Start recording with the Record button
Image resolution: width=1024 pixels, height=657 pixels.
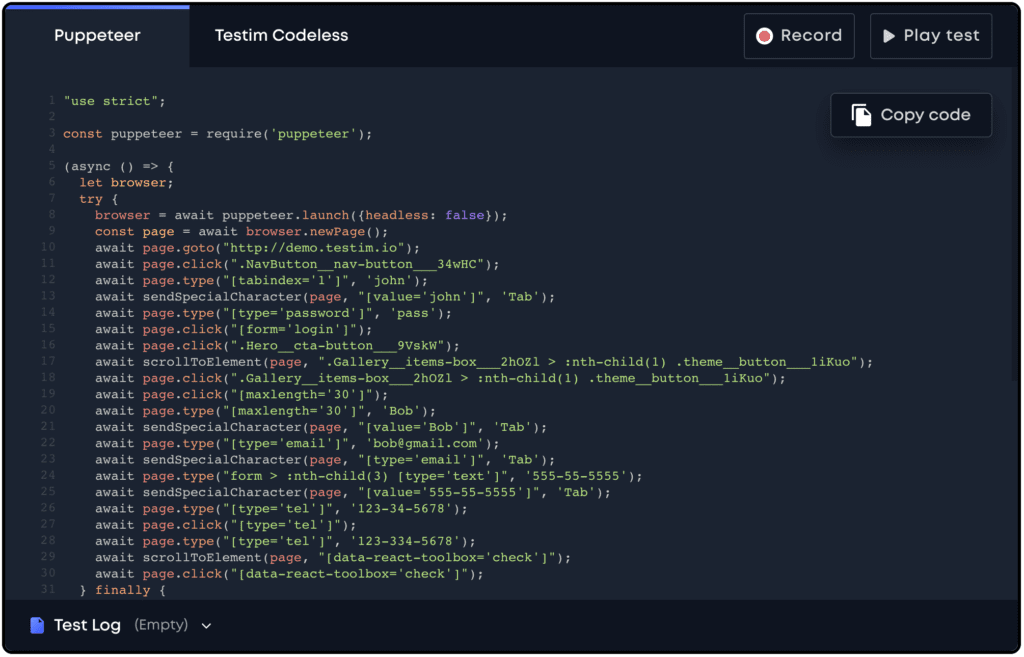pyautogui.click(x=799, y=36)
